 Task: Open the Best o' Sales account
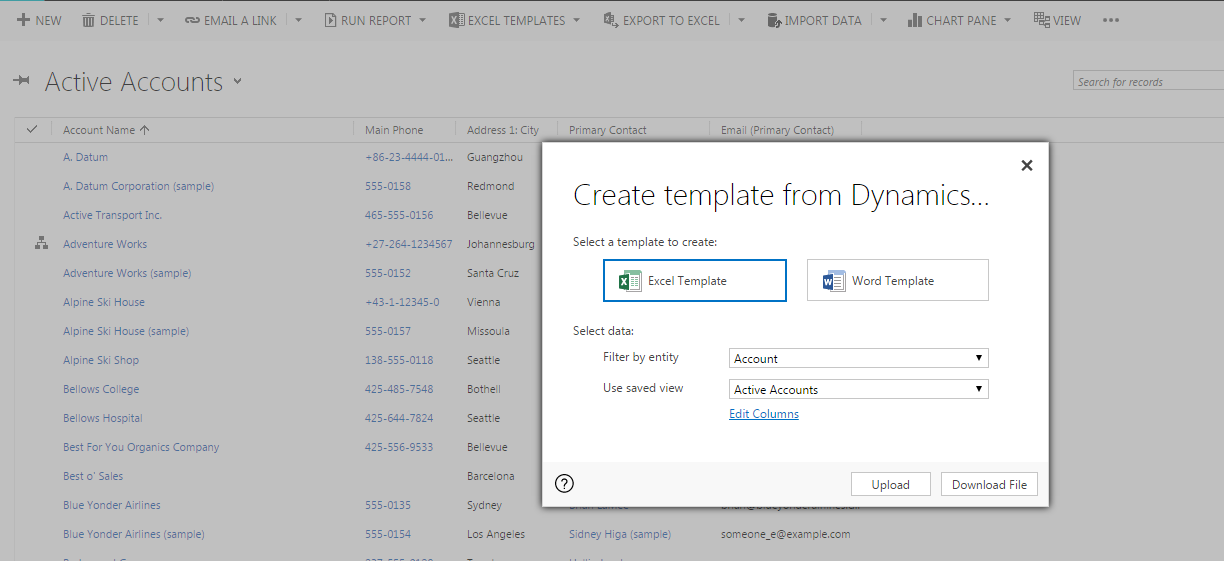93,476
